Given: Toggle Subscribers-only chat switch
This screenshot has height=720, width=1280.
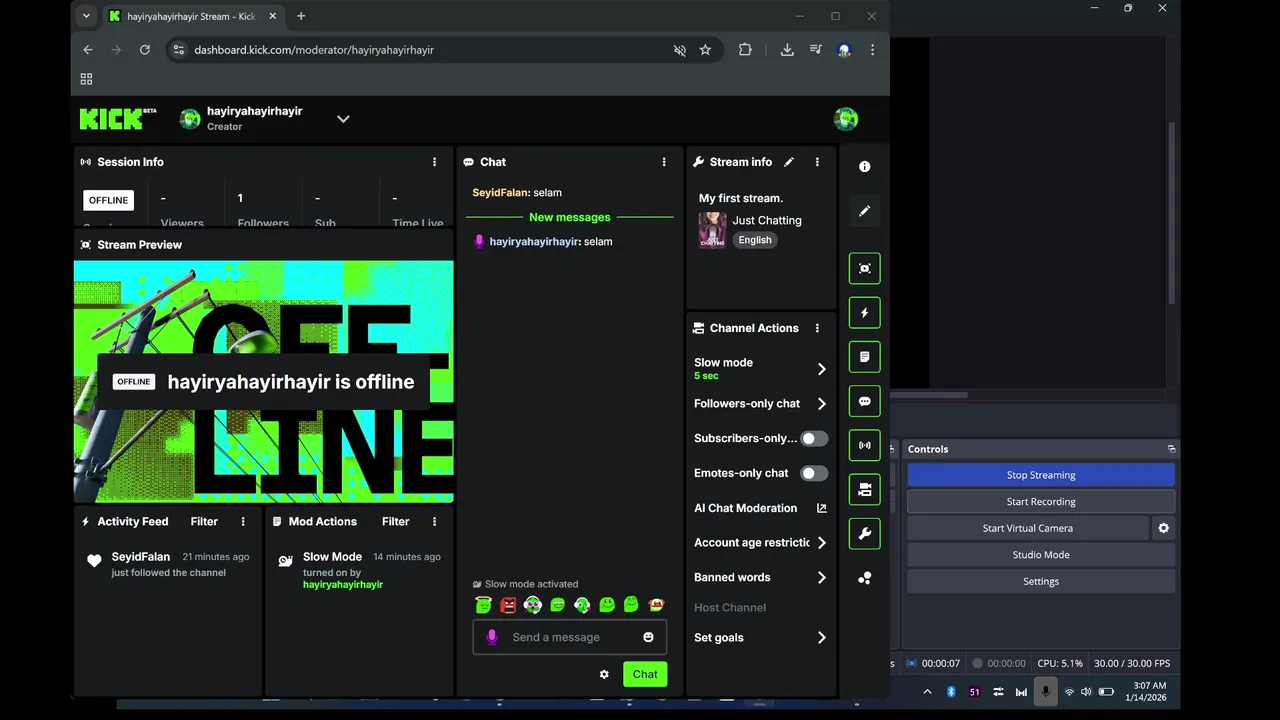Looking at the screenshot, I should coord(814,438).
